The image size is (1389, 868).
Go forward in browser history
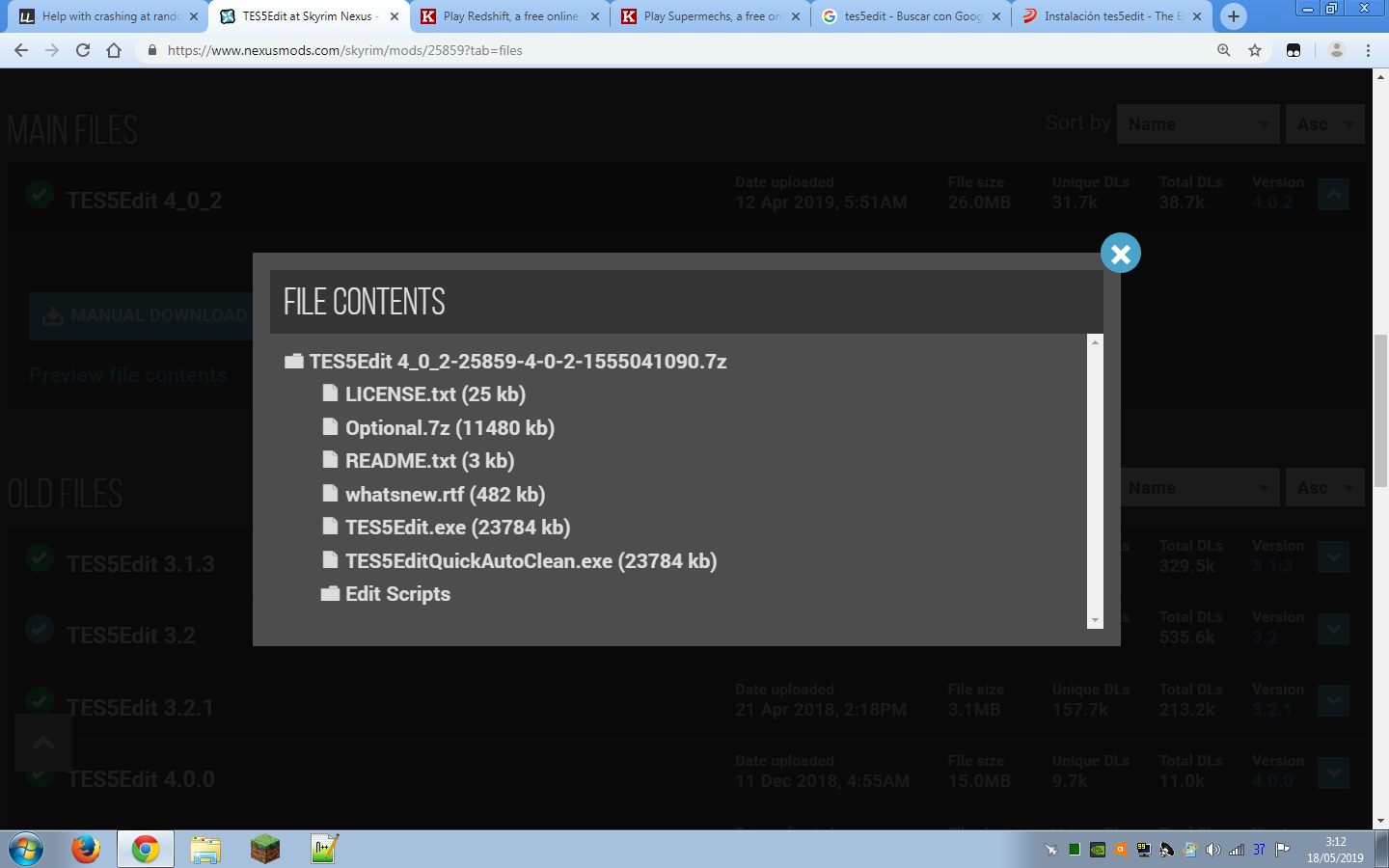pos(52,50)
